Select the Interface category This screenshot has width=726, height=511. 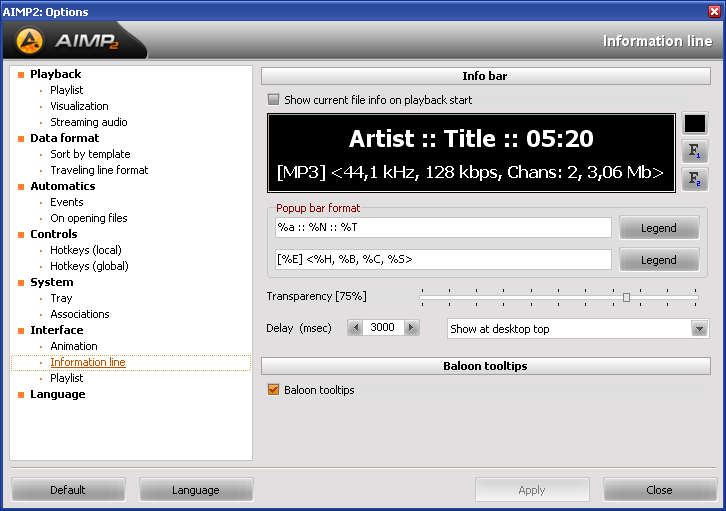(56, 330)
